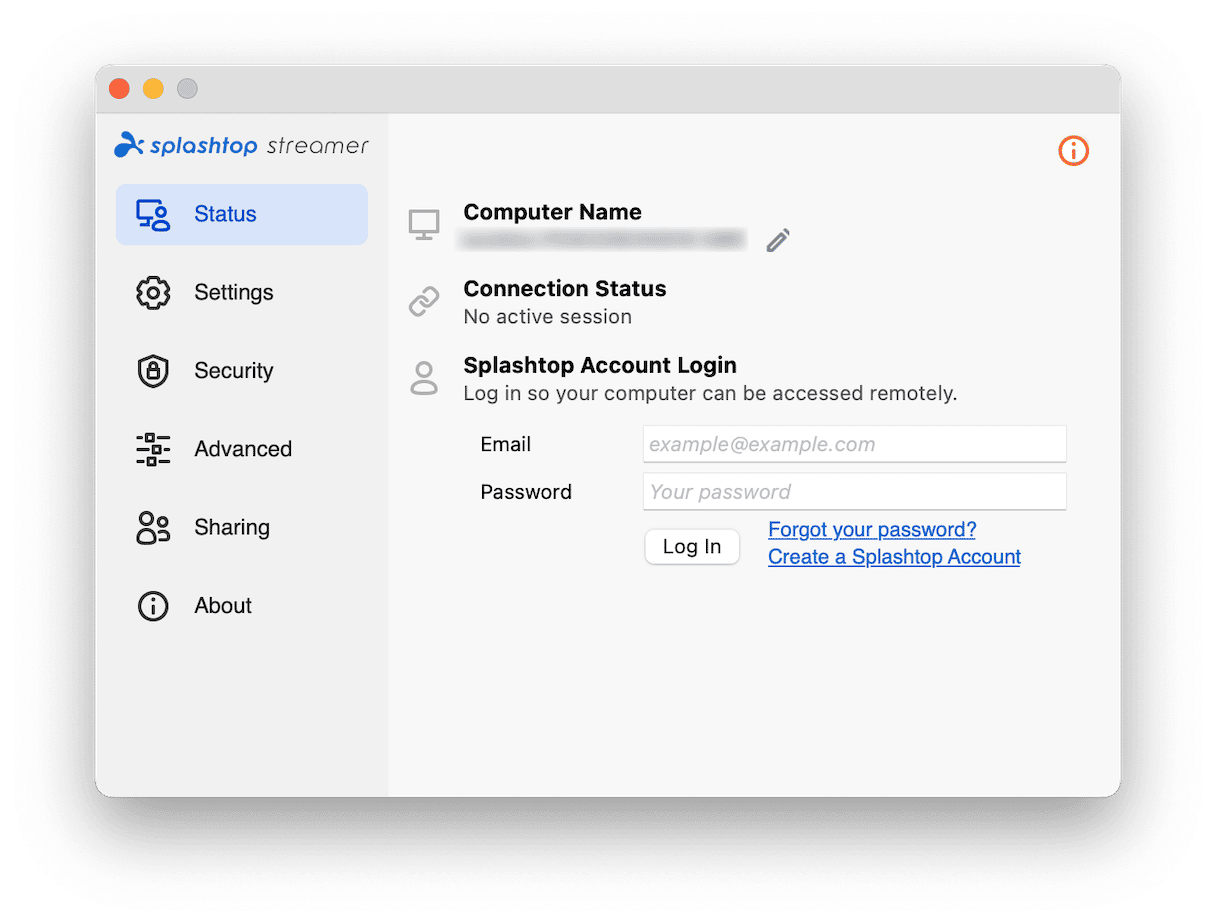1216x923 pixels.
Task: Focus the Password input field
Action: tap(855, 492)
